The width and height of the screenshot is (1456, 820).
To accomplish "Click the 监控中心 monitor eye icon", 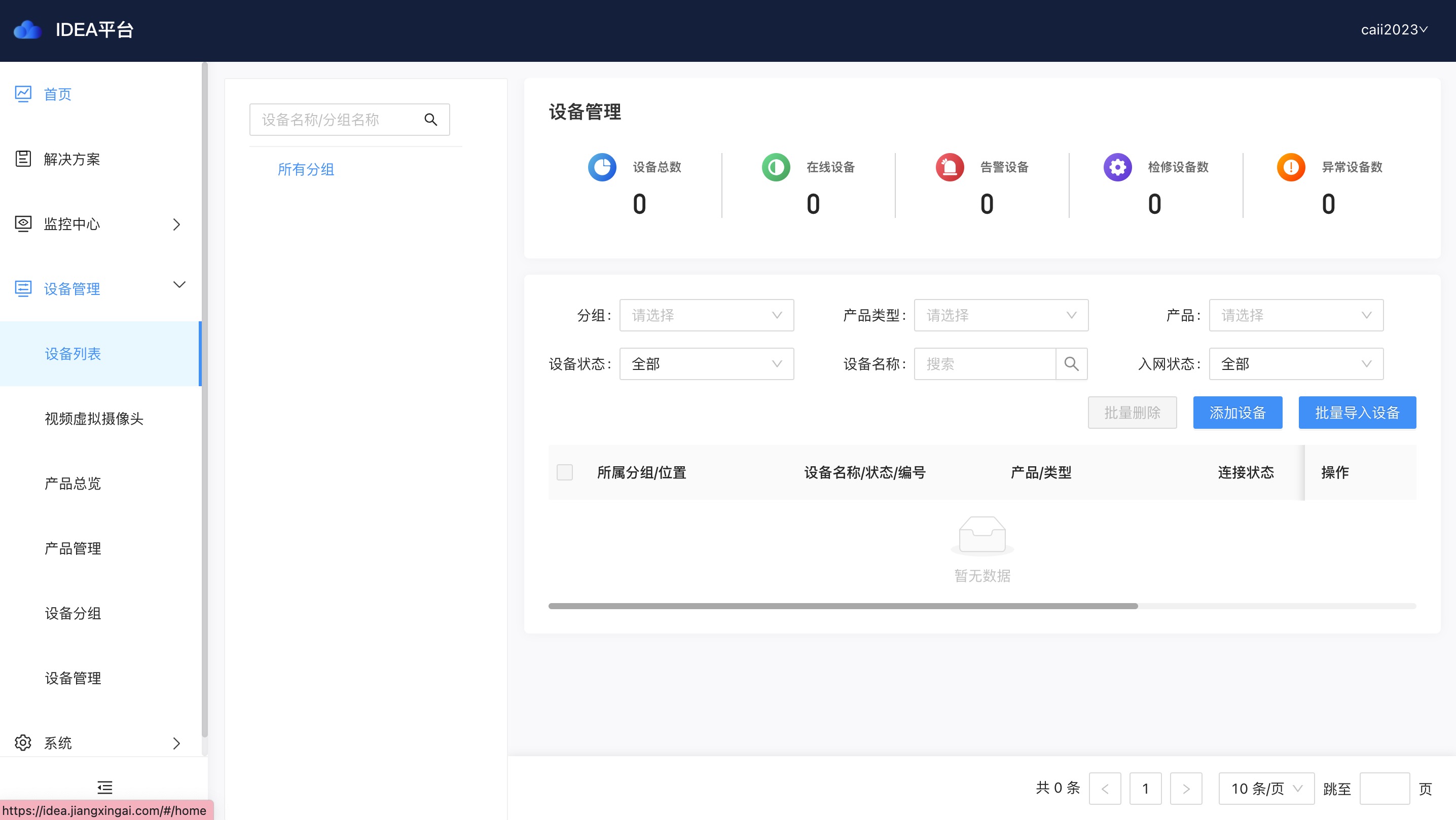I will [x=23, y=224].
